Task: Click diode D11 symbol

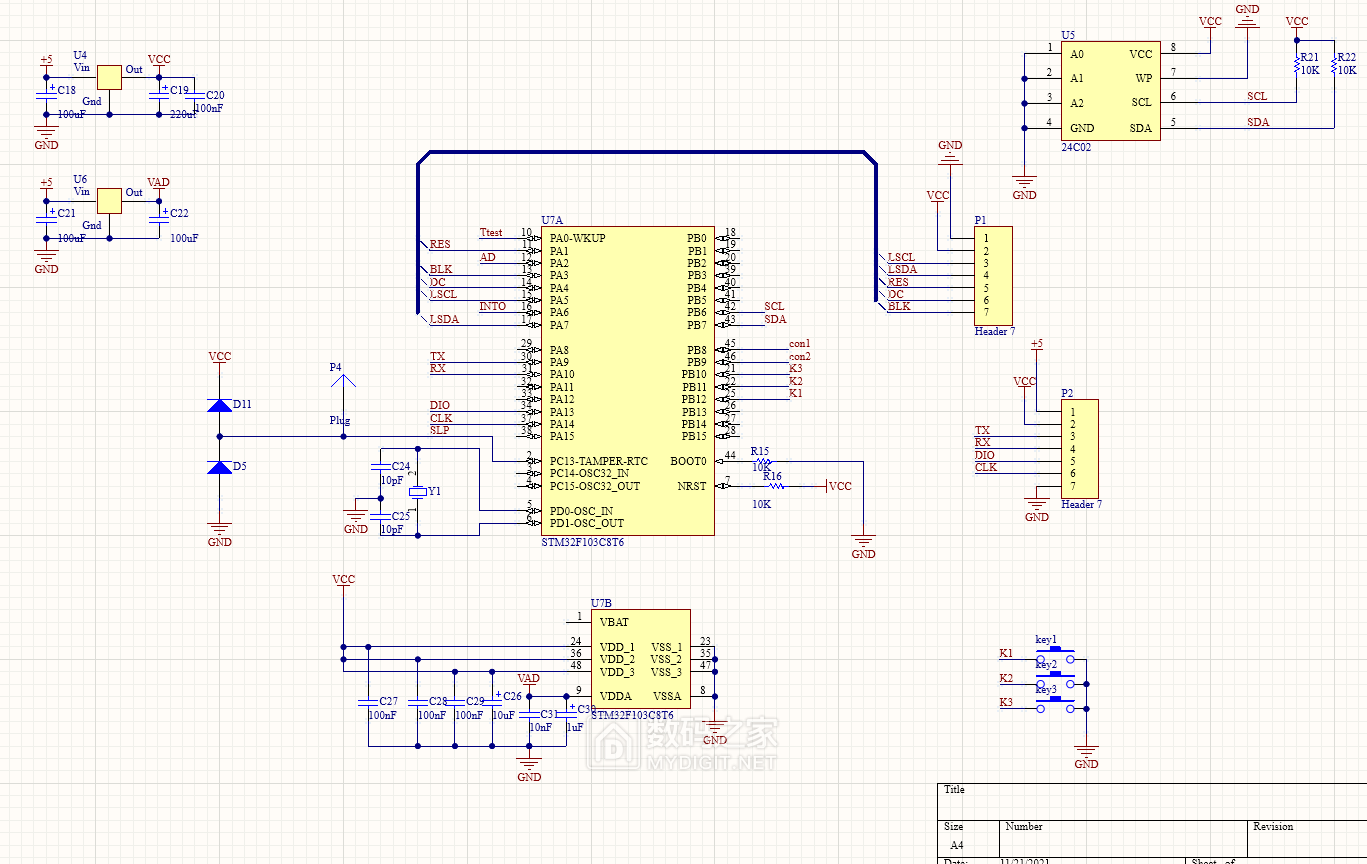Action: [219, 405]
